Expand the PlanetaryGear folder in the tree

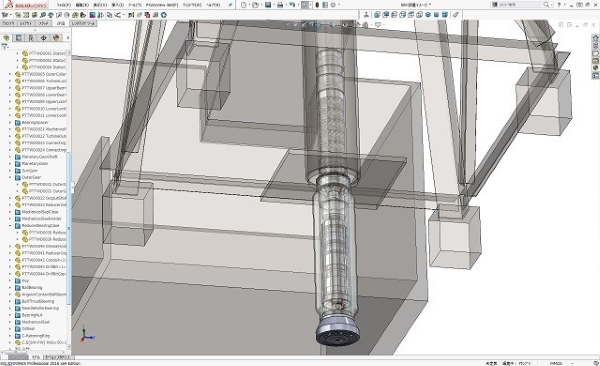pyautogui.click(x=10, y=163)
